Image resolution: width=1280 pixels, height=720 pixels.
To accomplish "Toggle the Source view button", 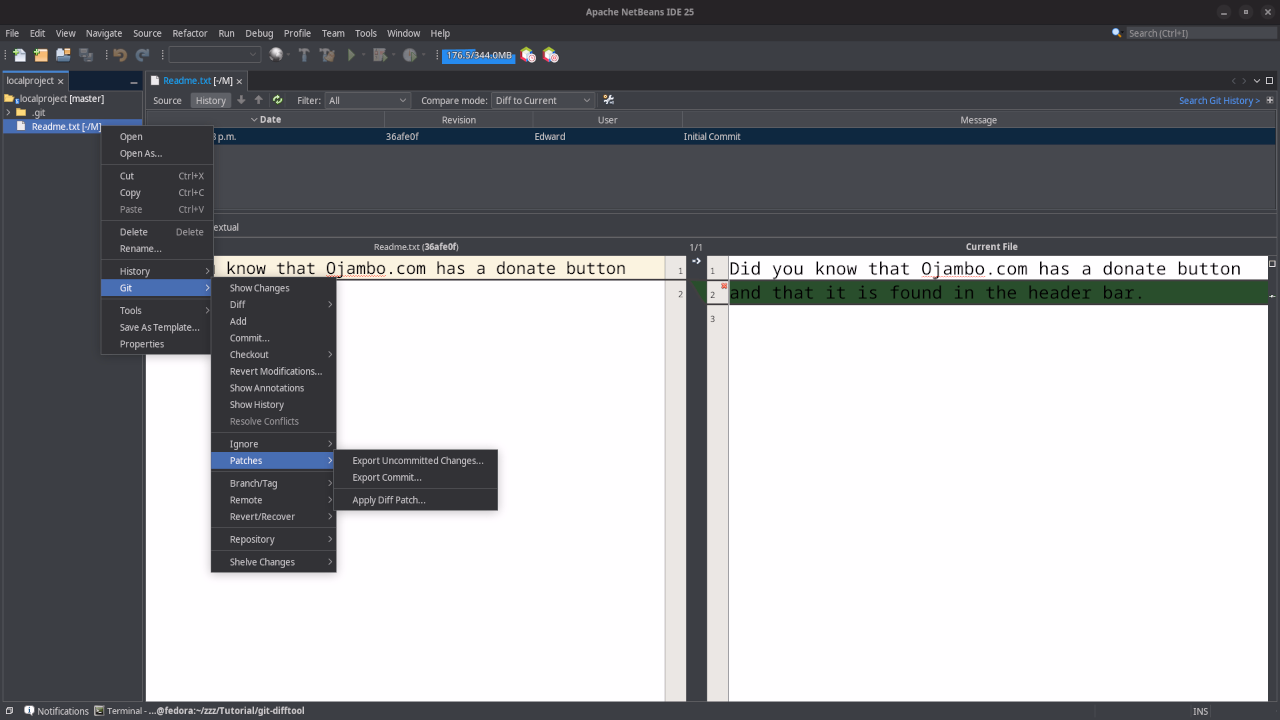I will (x=167, y=100).
